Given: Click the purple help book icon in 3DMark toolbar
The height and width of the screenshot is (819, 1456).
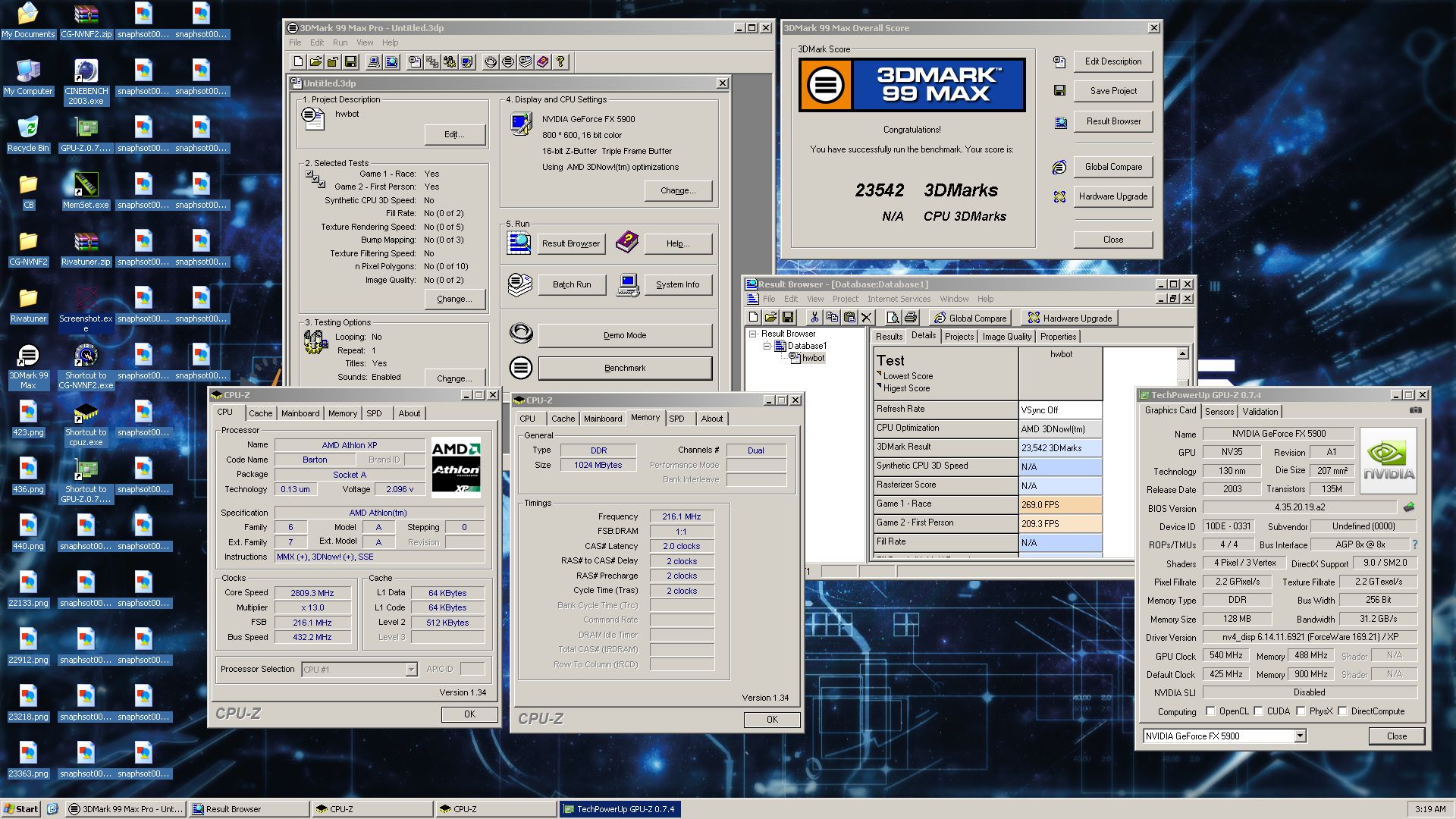Looking at the screenshot, I should pyautogui.click(x=543, y=61).
